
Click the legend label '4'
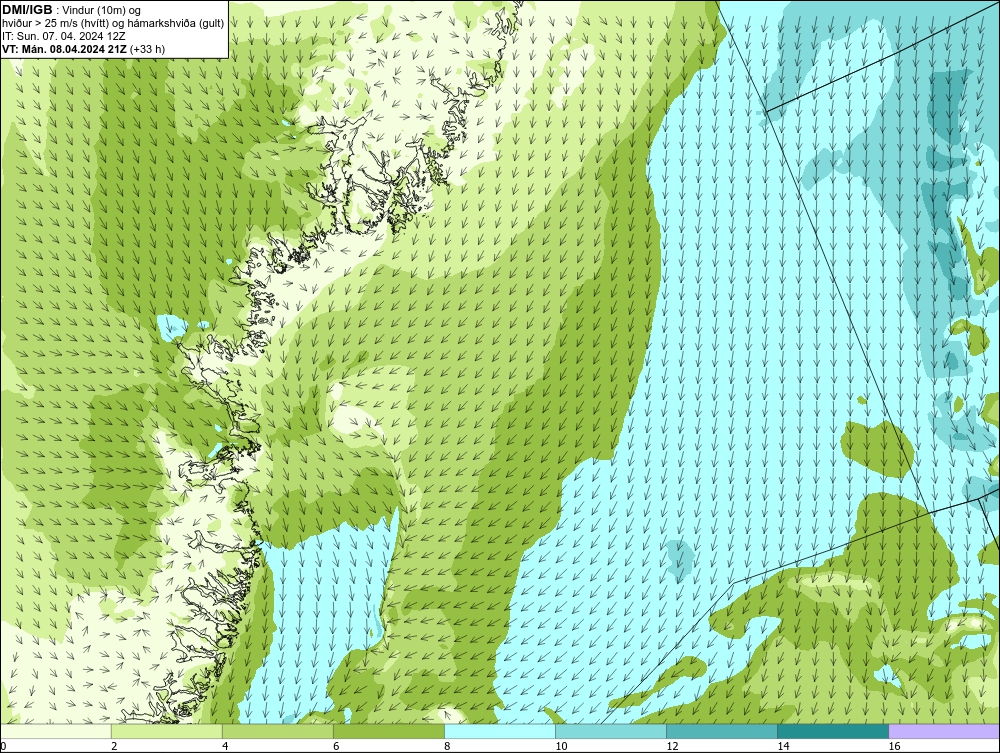tap(225, 746)
